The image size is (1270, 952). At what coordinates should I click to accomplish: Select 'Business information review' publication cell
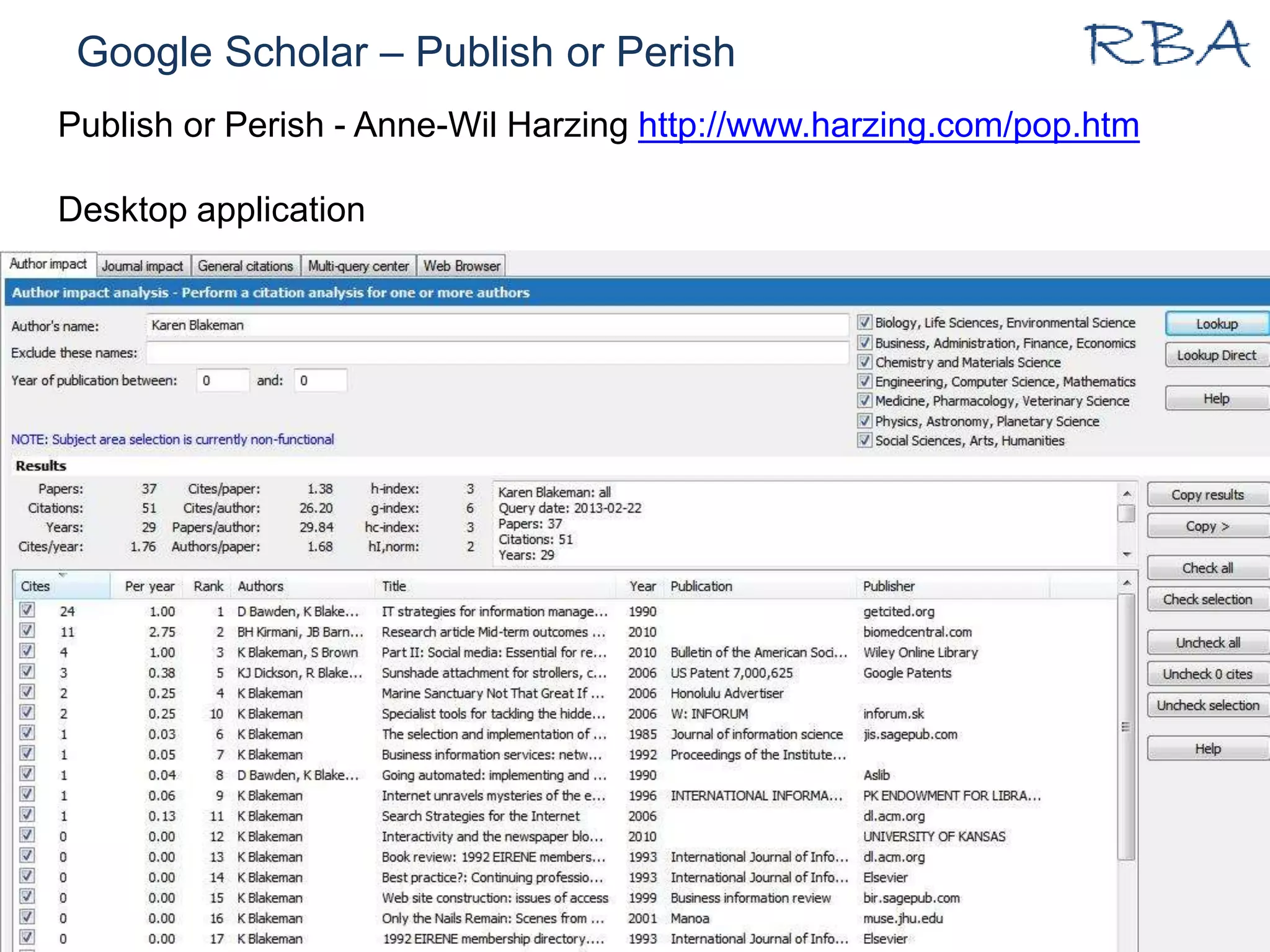coord(750,898)
